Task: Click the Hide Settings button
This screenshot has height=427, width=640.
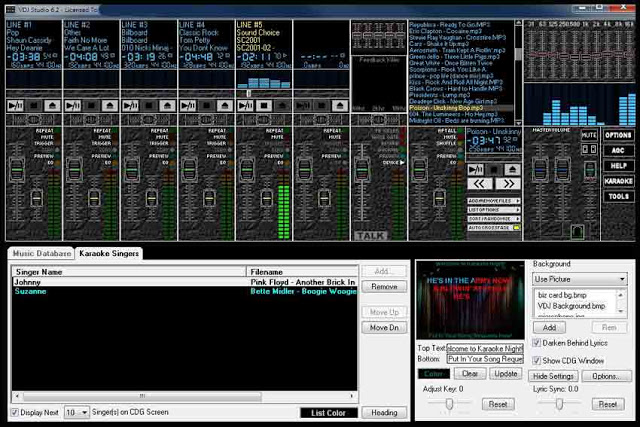Action: click(553, 376)
